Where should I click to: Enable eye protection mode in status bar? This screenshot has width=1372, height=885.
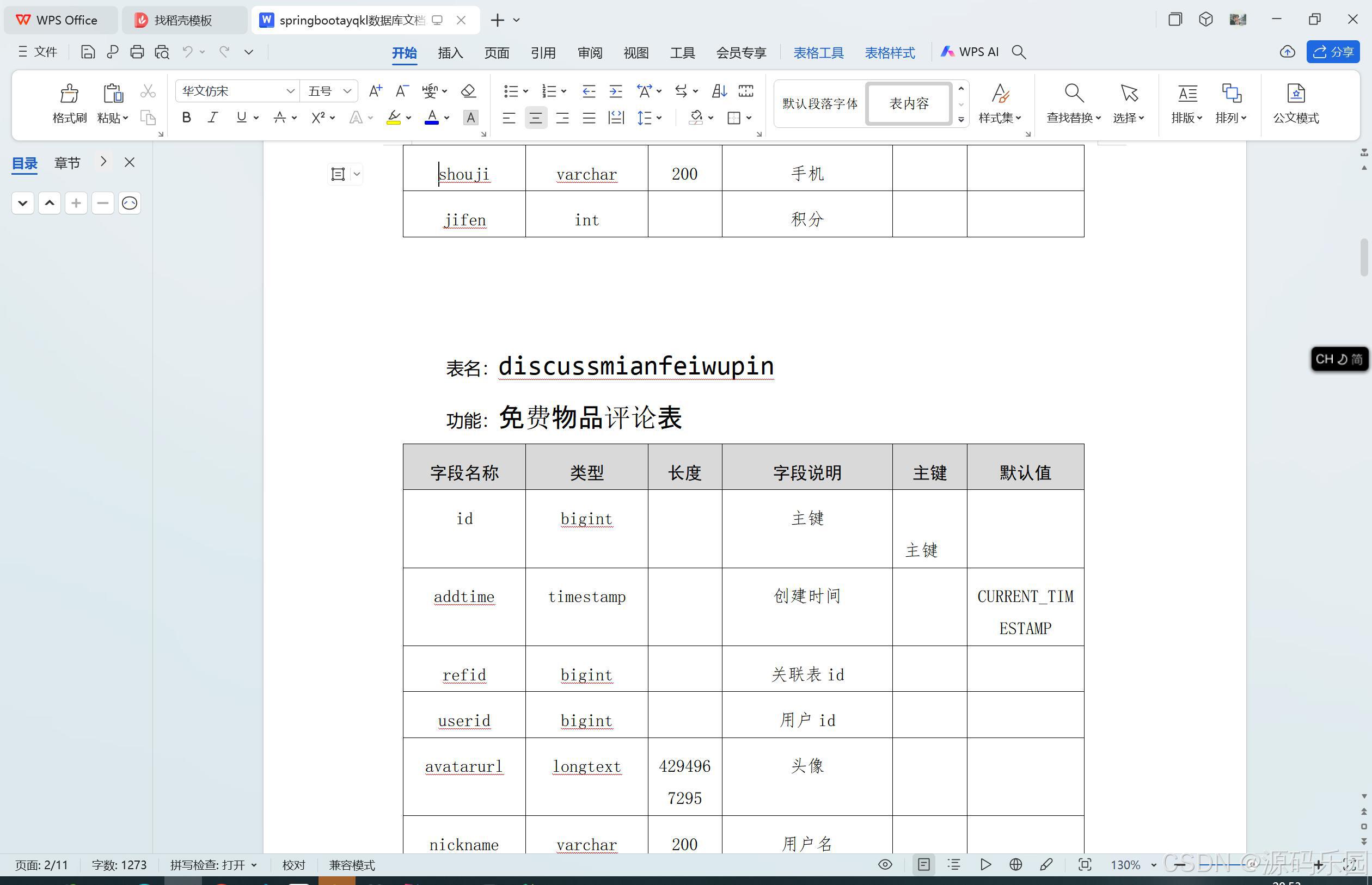(x=885, y=864)
